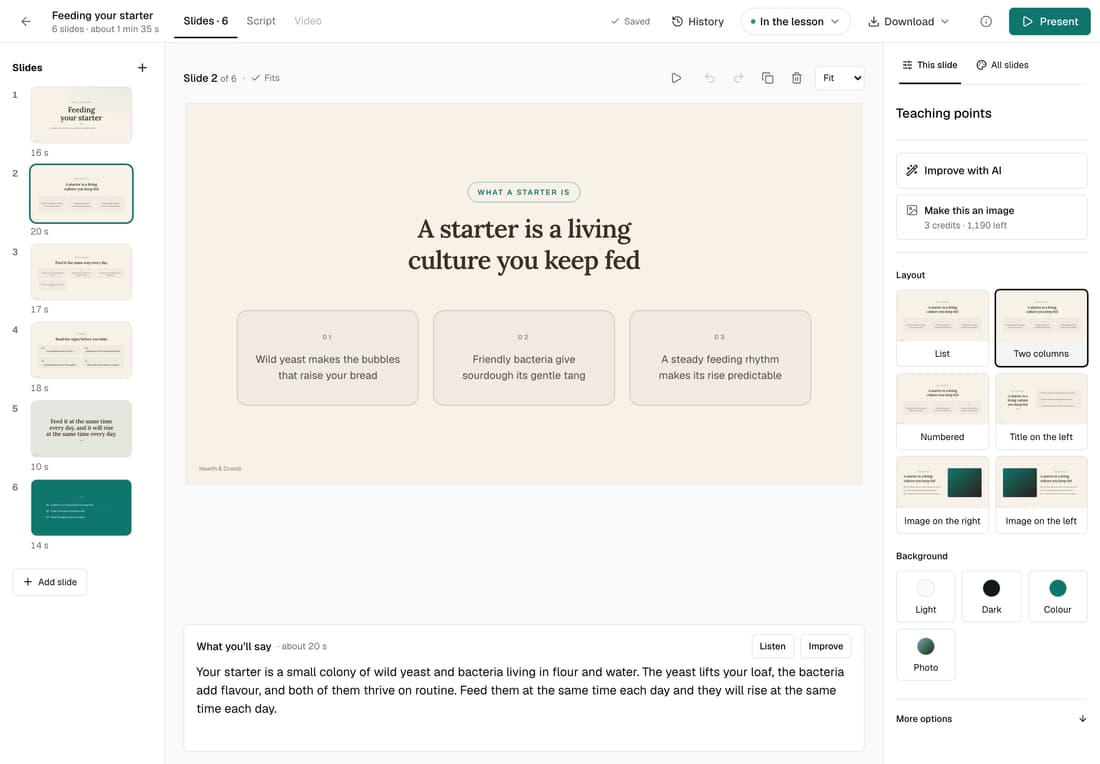Click card 03 A steady feeding rhythm
The height and width of the screenshot is (764, 1100).
720,358
